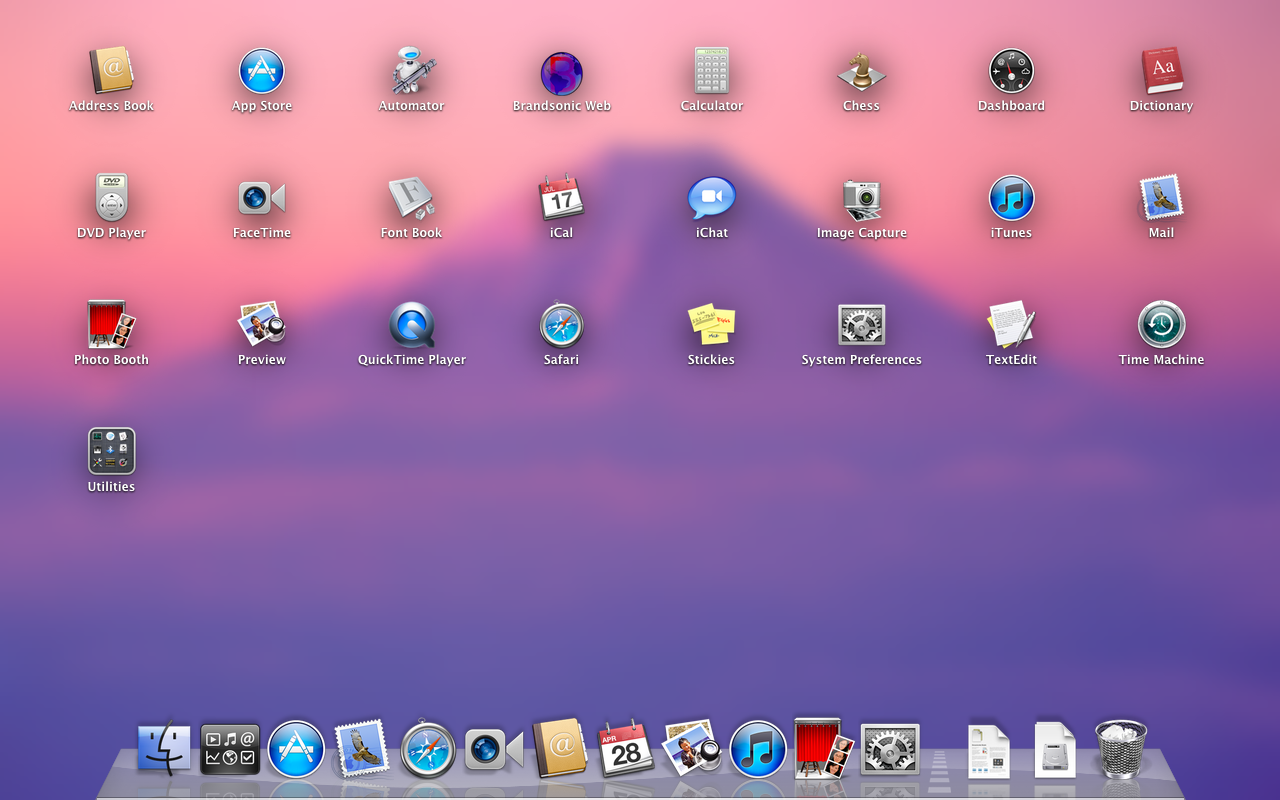Launch the iChat app

[x=712, y=198]
